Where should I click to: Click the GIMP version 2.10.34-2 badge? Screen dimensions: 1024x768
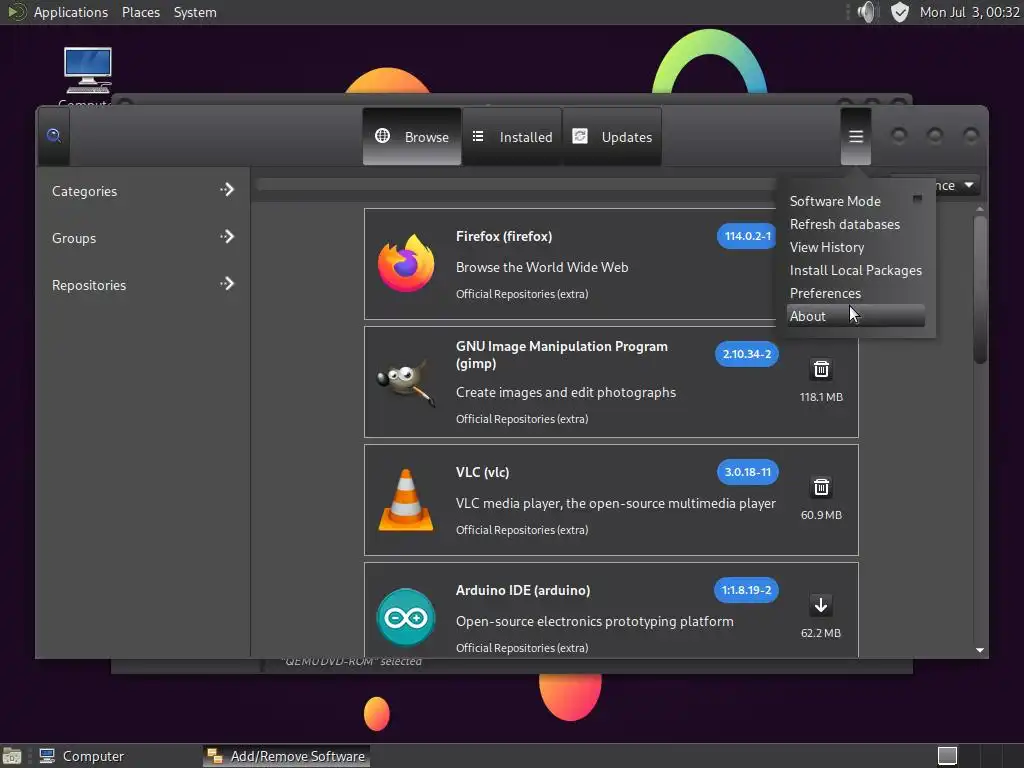point(746,354)
